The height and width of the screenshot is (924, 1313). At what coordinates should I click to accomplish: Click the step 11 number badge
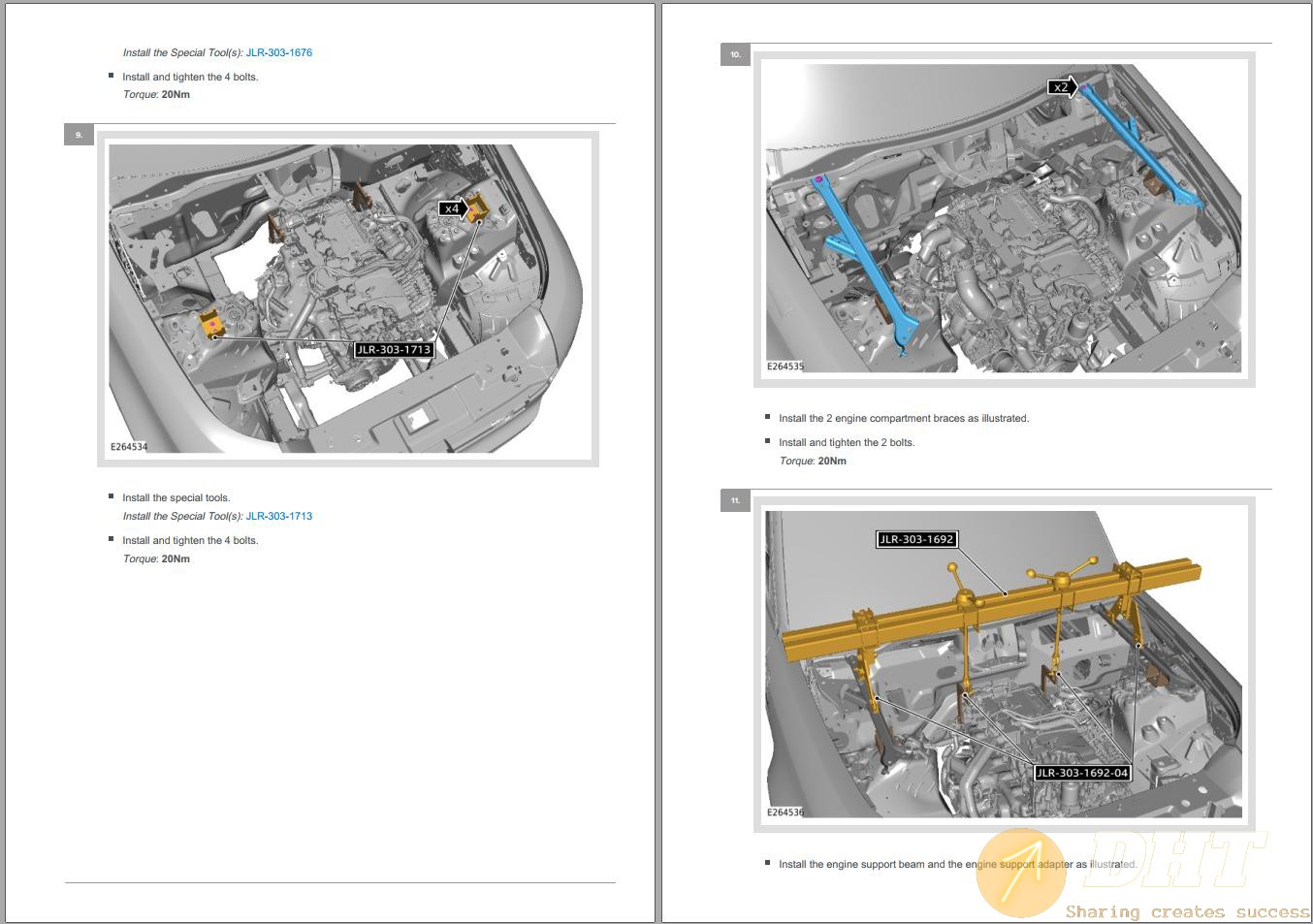(735, 500)
